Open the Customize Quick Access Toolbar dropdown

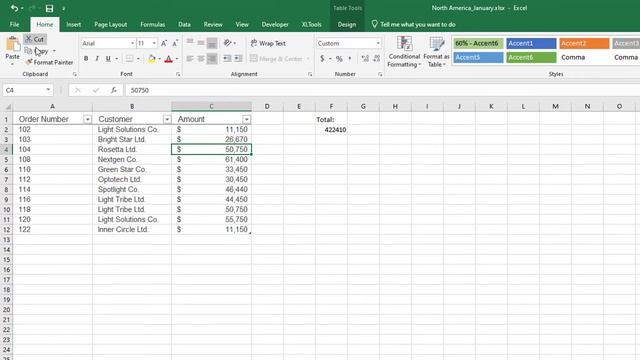pos(64,8)
